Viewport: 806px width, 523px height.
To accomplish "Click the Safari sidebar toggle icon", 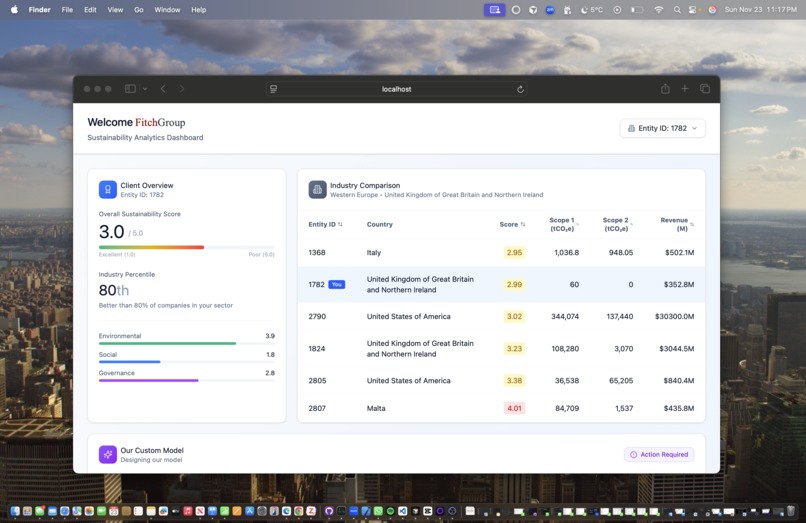I will click(x=130, y=89).
